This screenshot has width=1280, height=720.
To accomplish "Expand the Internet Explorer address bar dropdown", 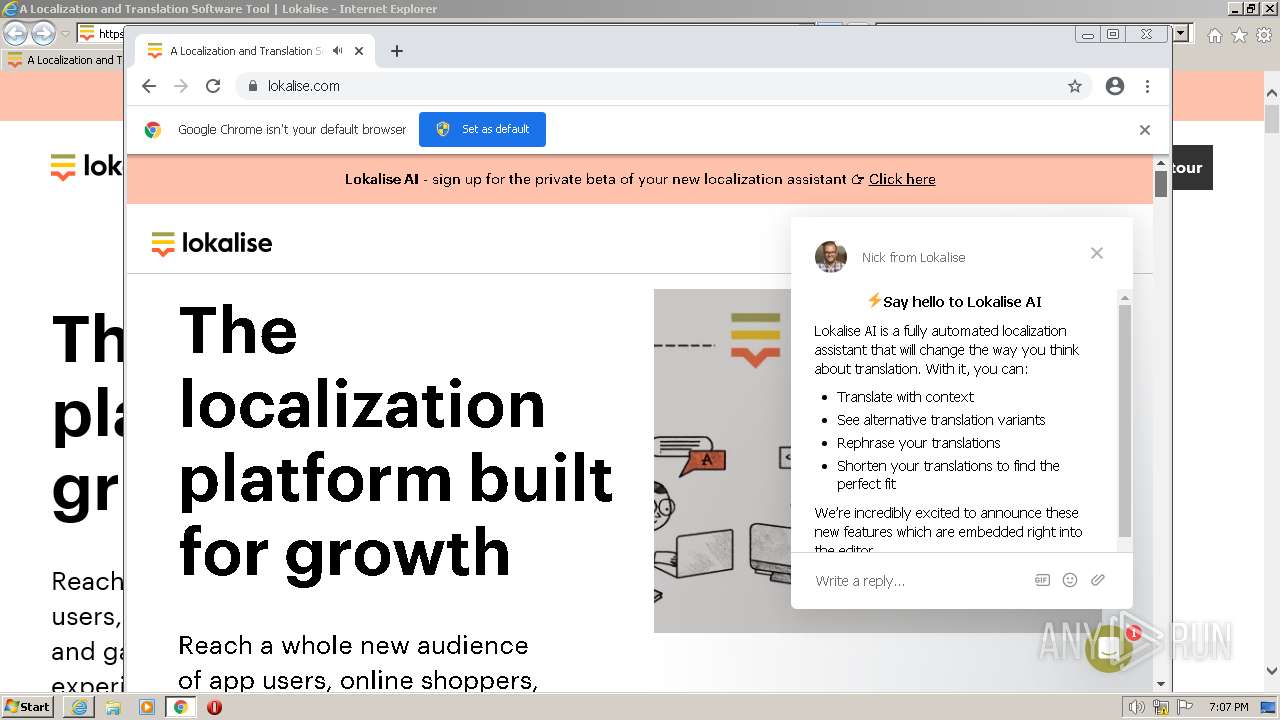I will tap(1181, 34).
